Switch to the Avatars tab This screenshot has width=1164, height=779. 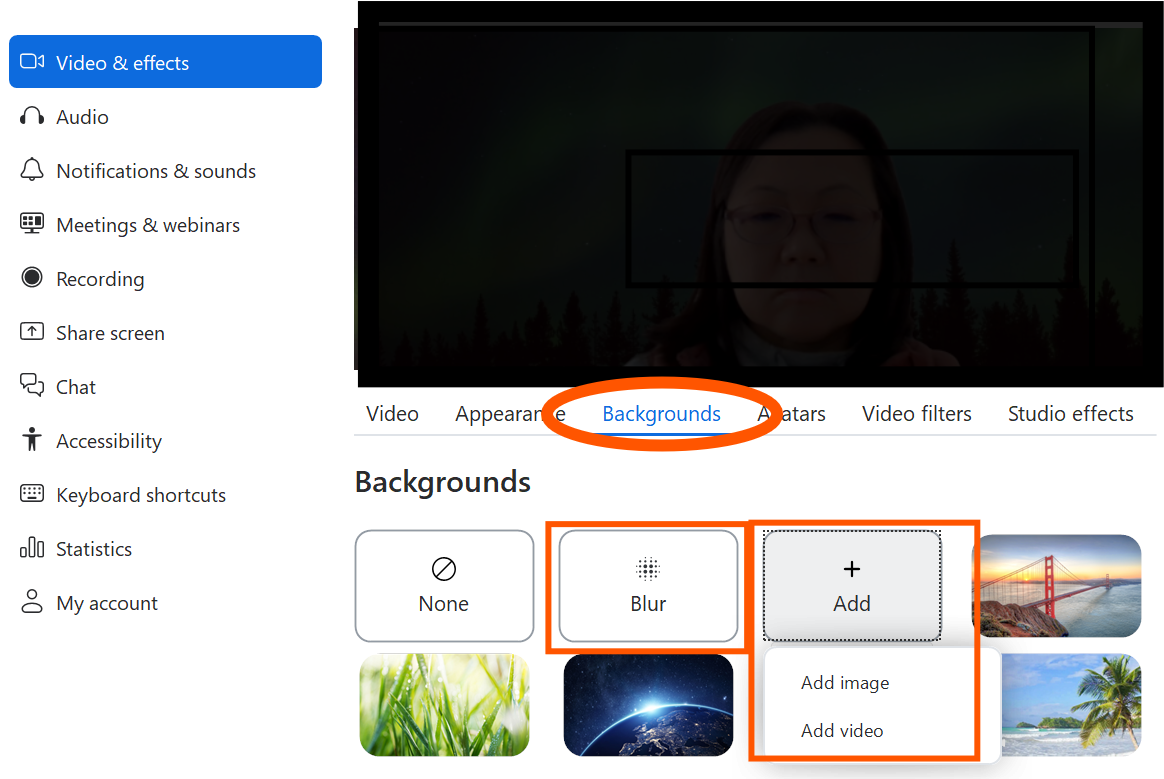(791, 414)
